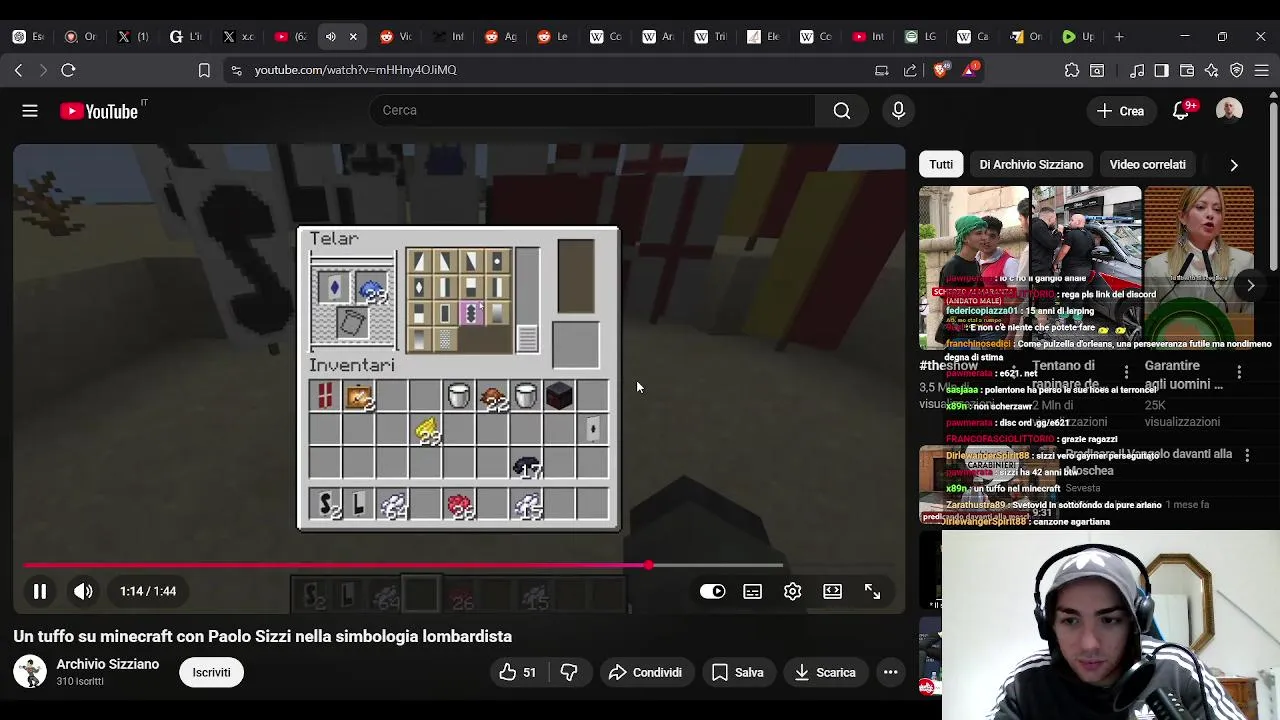The image size is (1280, 720).
Task: Open the Brave Wallet icon
Action: 1187,70
